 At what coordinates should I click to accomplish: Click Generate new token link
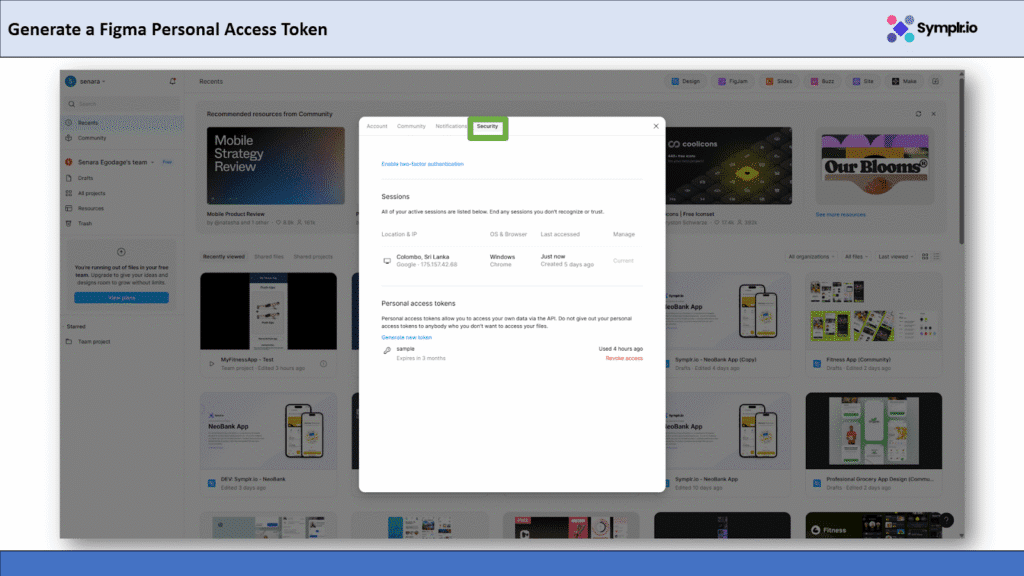point(406,337)
